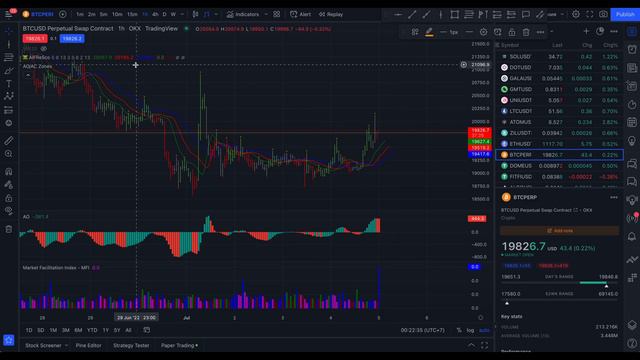The height and width of the screenshot is (360, 640).
Task: Open the Pine Editor tab
Action: coord(89,346)
